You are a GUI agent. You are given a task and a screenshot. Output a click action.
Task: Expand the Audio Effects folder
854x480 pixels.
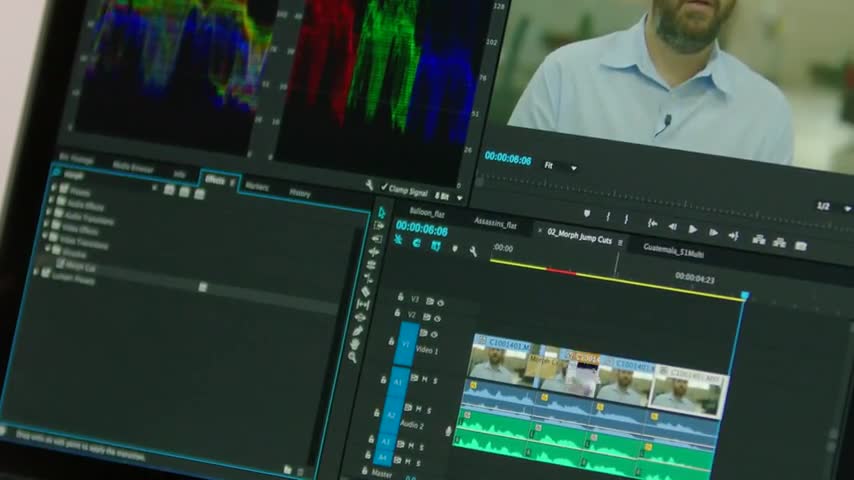pos(51,200)
